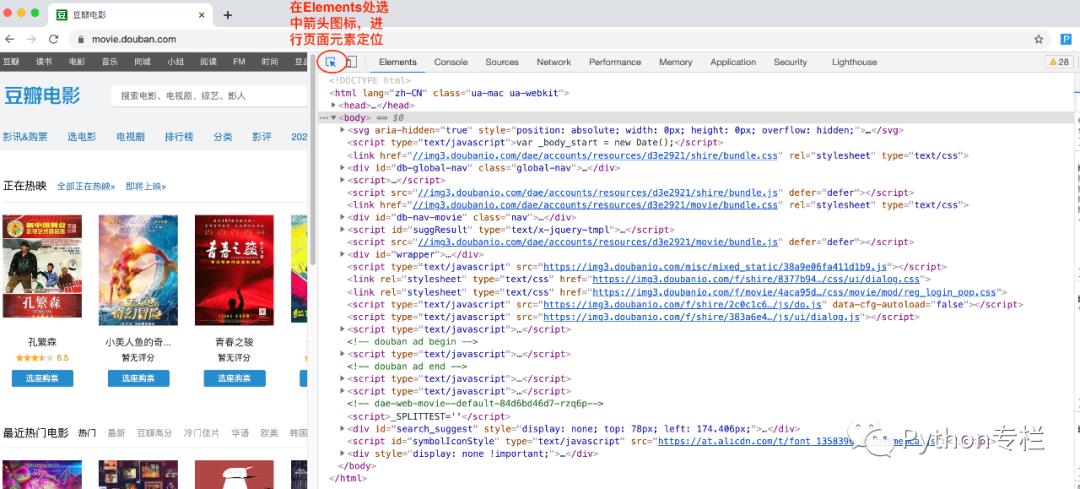1080x489 pixels.
Task: Click 选座购票 under 孔繁森
Action: [42, 378]
